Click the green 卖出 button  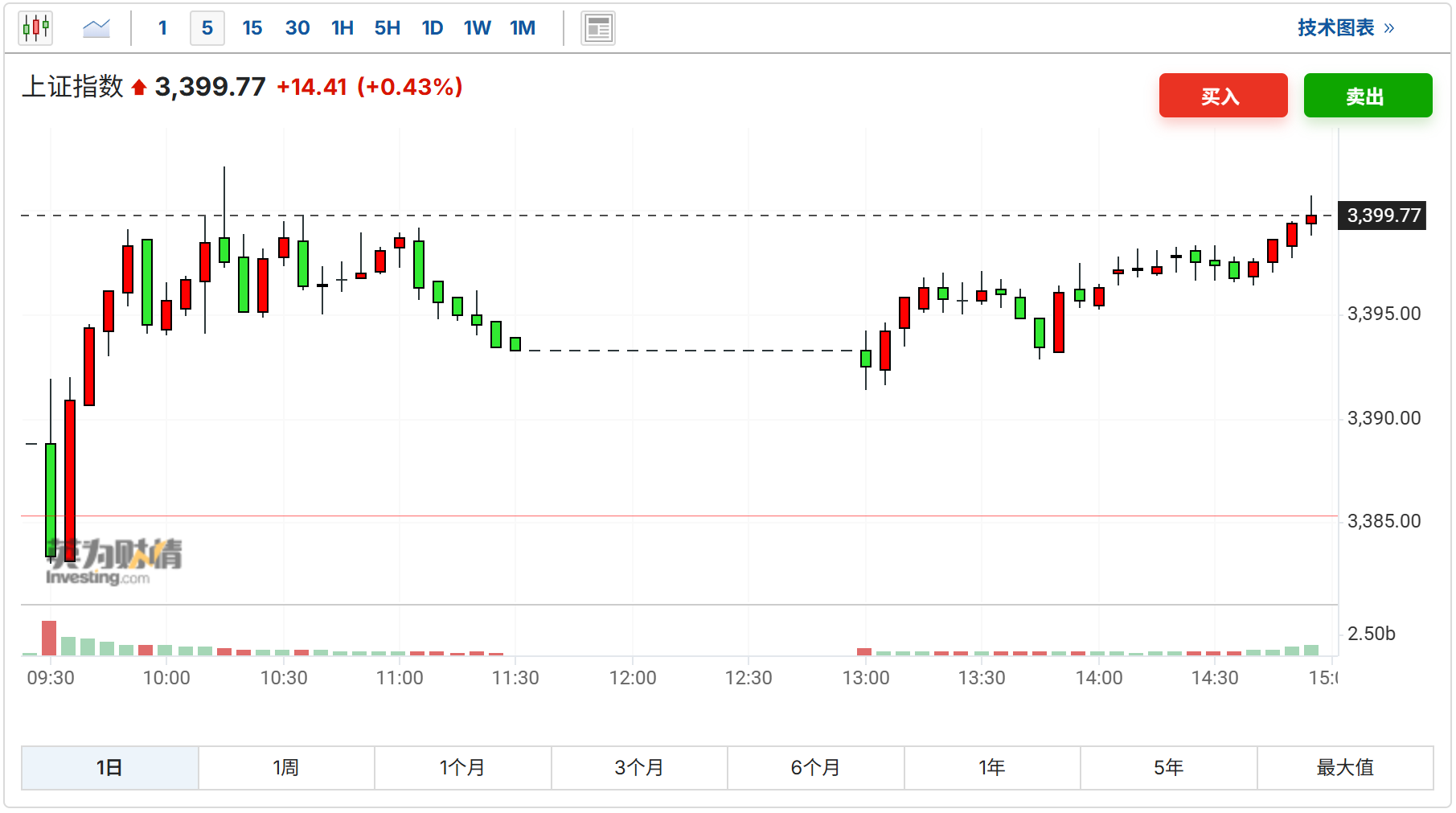[1368, 96]
